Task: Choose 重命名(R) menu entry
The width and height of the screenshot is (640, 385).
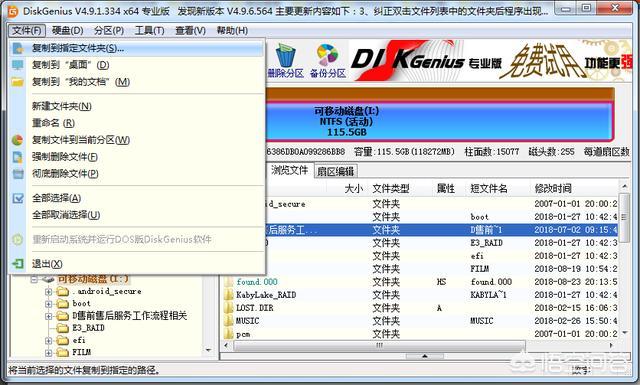Action: point(136,123)
